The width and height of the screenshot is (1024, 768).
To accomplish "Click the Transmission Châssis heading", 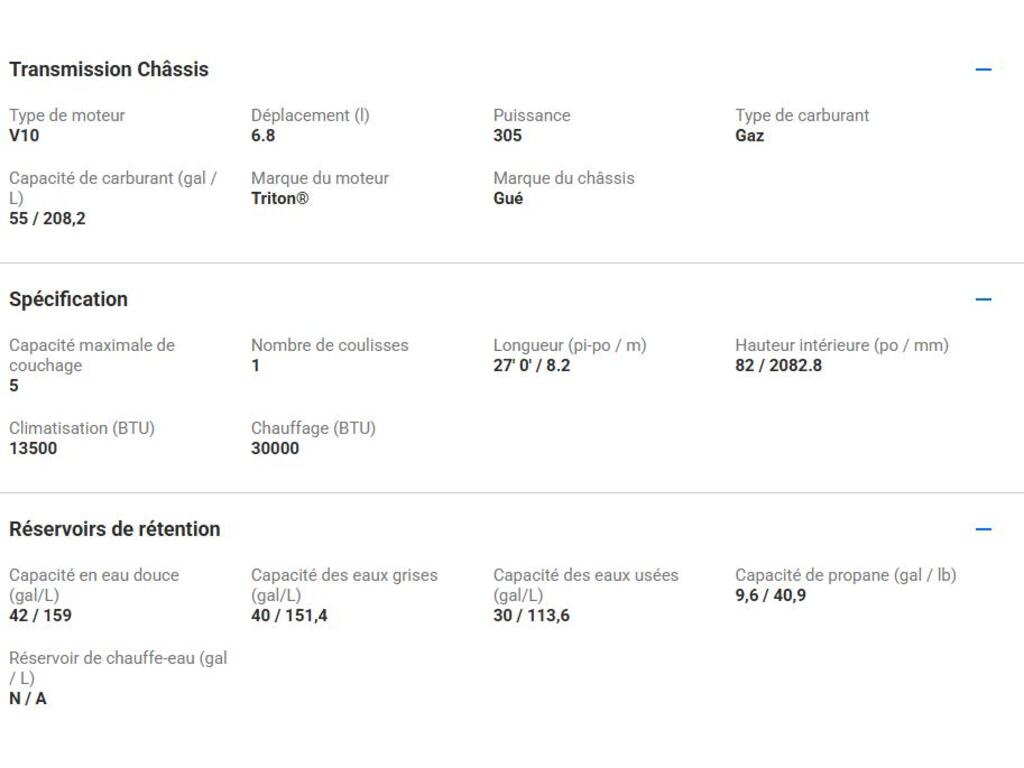I will point(109,70).
